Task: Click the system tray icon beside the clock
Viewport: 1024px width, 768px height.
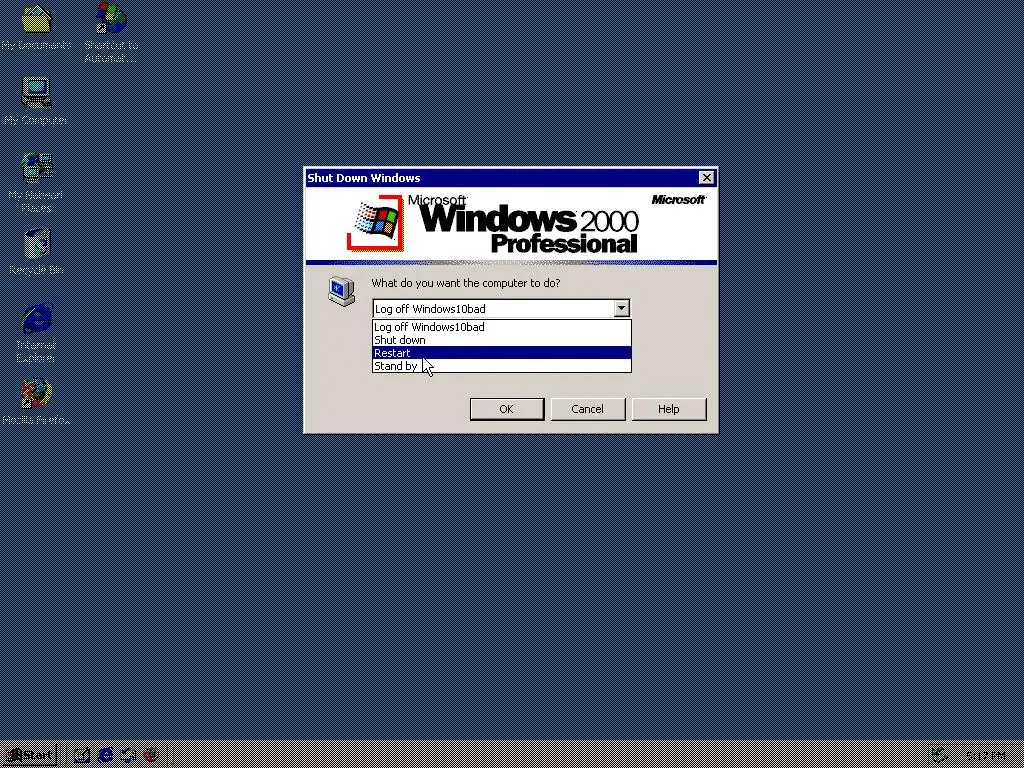Action: 939,755
